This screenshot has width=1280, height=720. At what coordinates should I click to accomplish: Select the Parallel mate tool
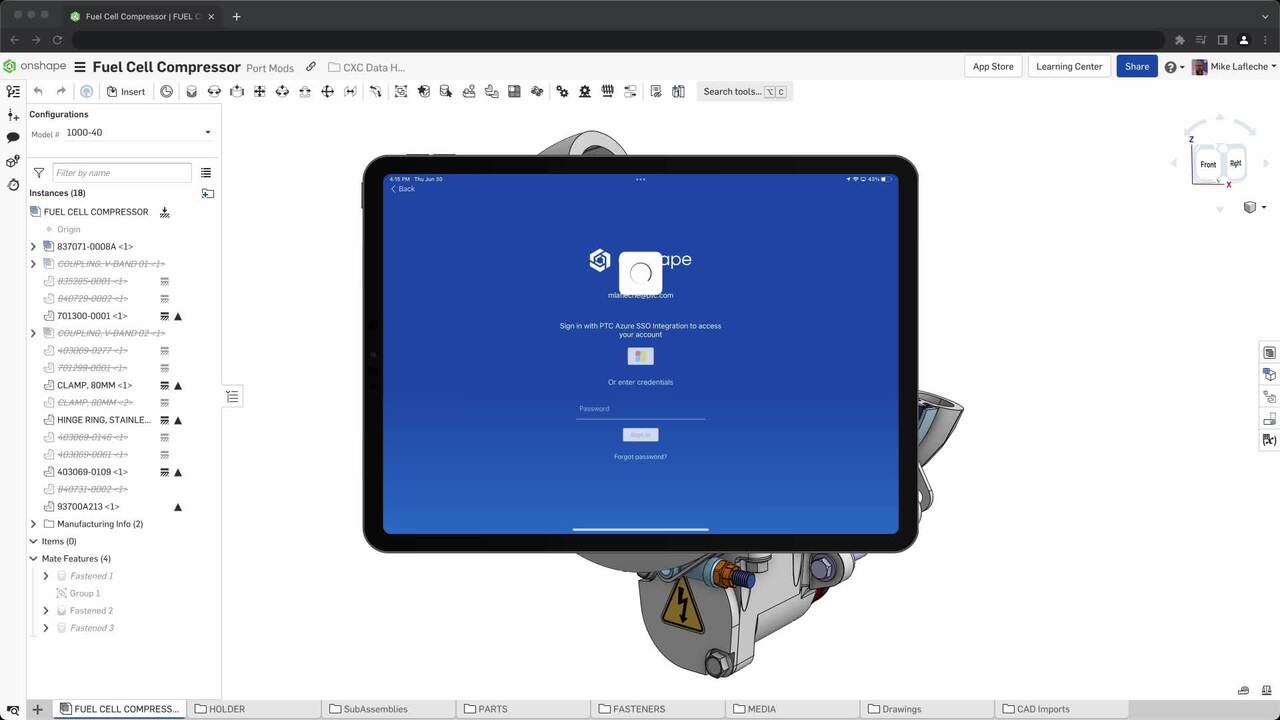tap(350, 91)
